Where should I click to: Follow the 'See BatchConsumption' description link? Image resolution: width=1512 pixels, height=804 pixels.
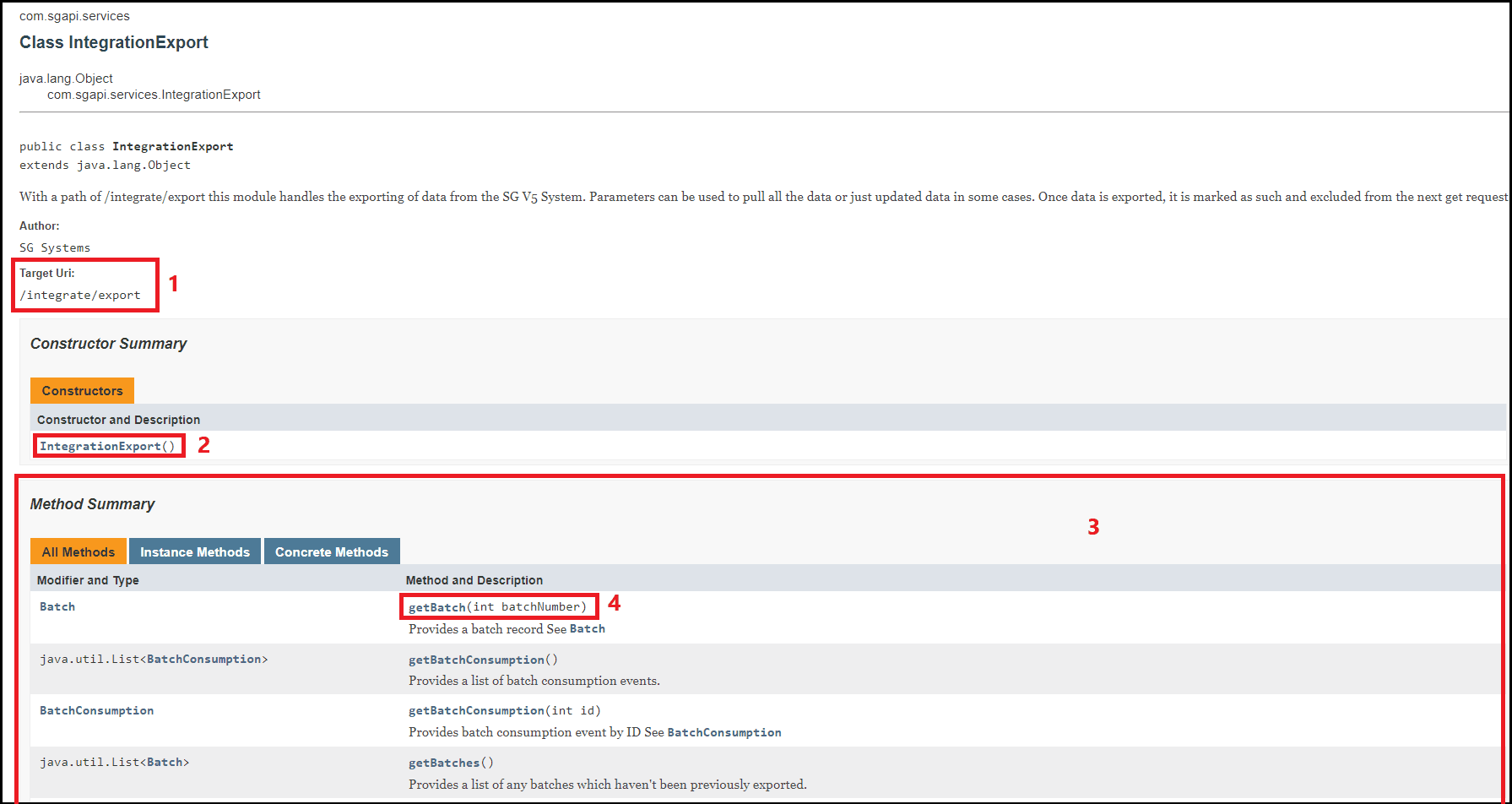[x=723, y=733]
